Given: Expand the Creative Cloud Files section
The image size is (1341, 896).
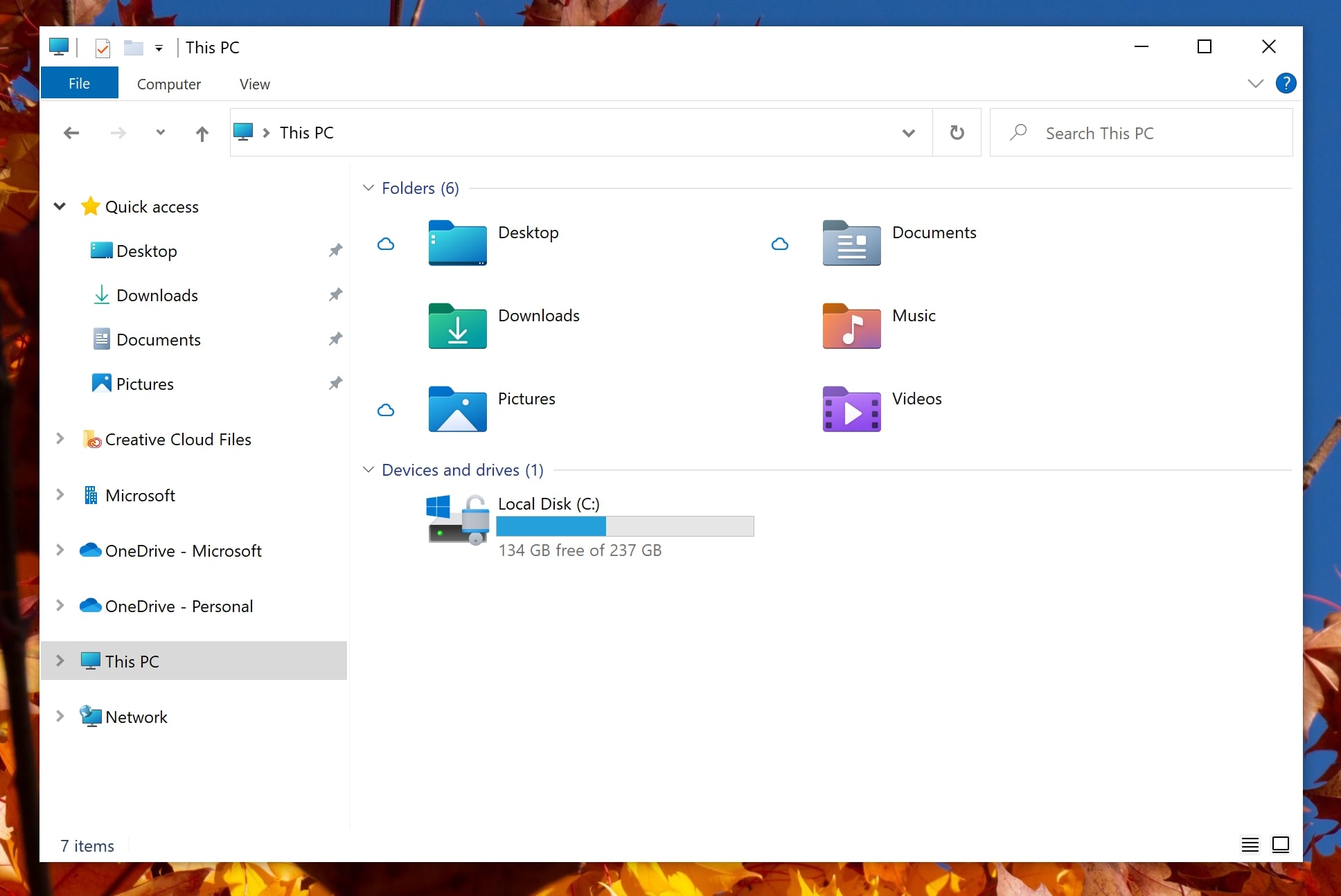Looking at the screenshot, I should (59, 439).
